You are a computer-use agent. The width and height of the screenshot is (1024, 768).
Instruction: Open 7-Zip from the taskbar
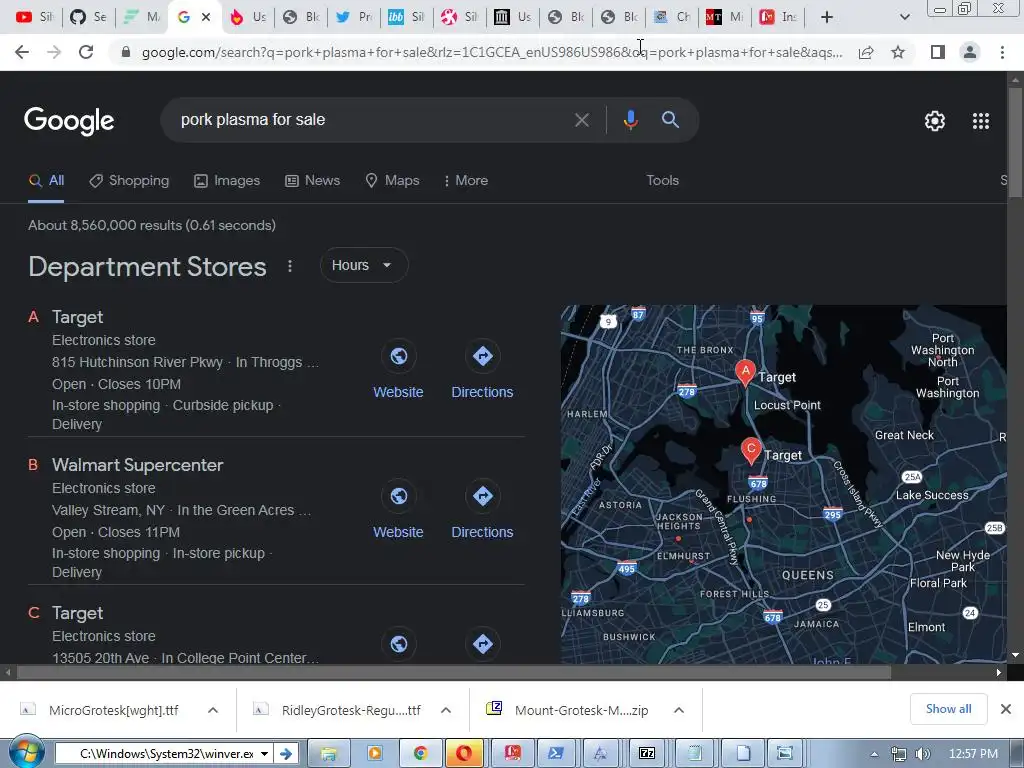(x=647, y=754)
